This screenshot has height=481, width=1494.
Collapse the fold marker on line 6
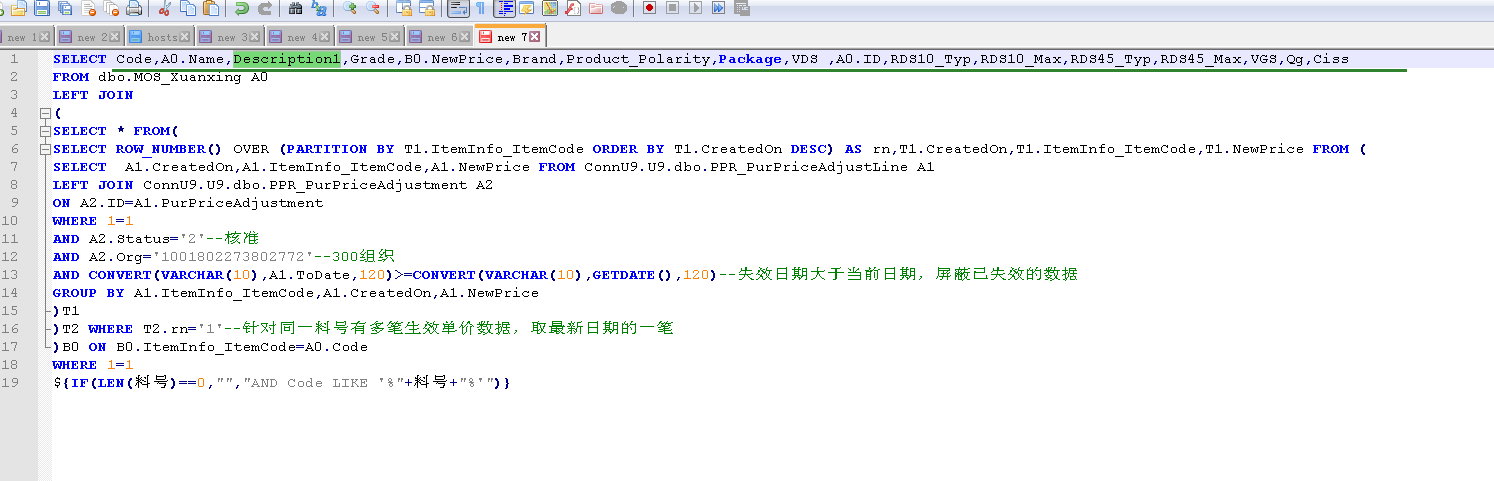[45, 149]
